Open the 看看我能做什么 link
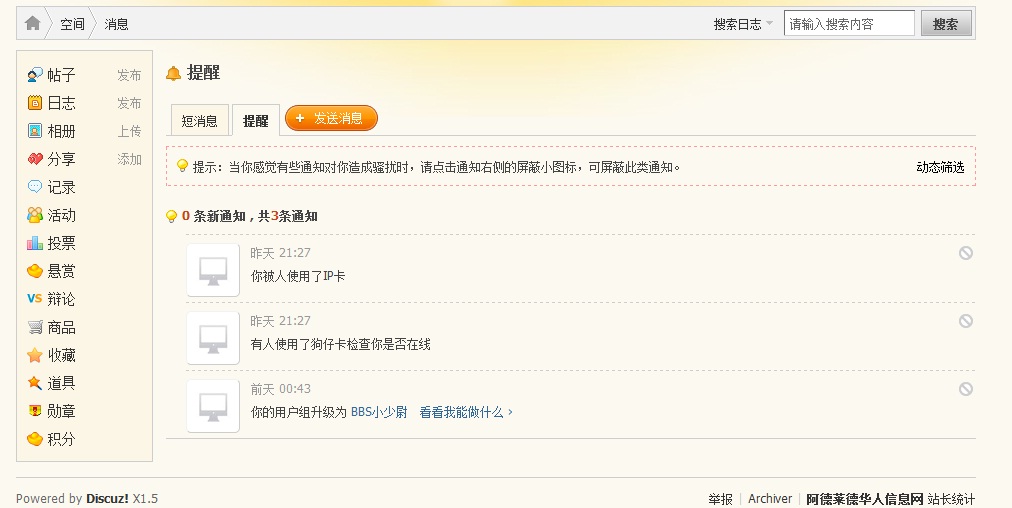 (466, 412)
